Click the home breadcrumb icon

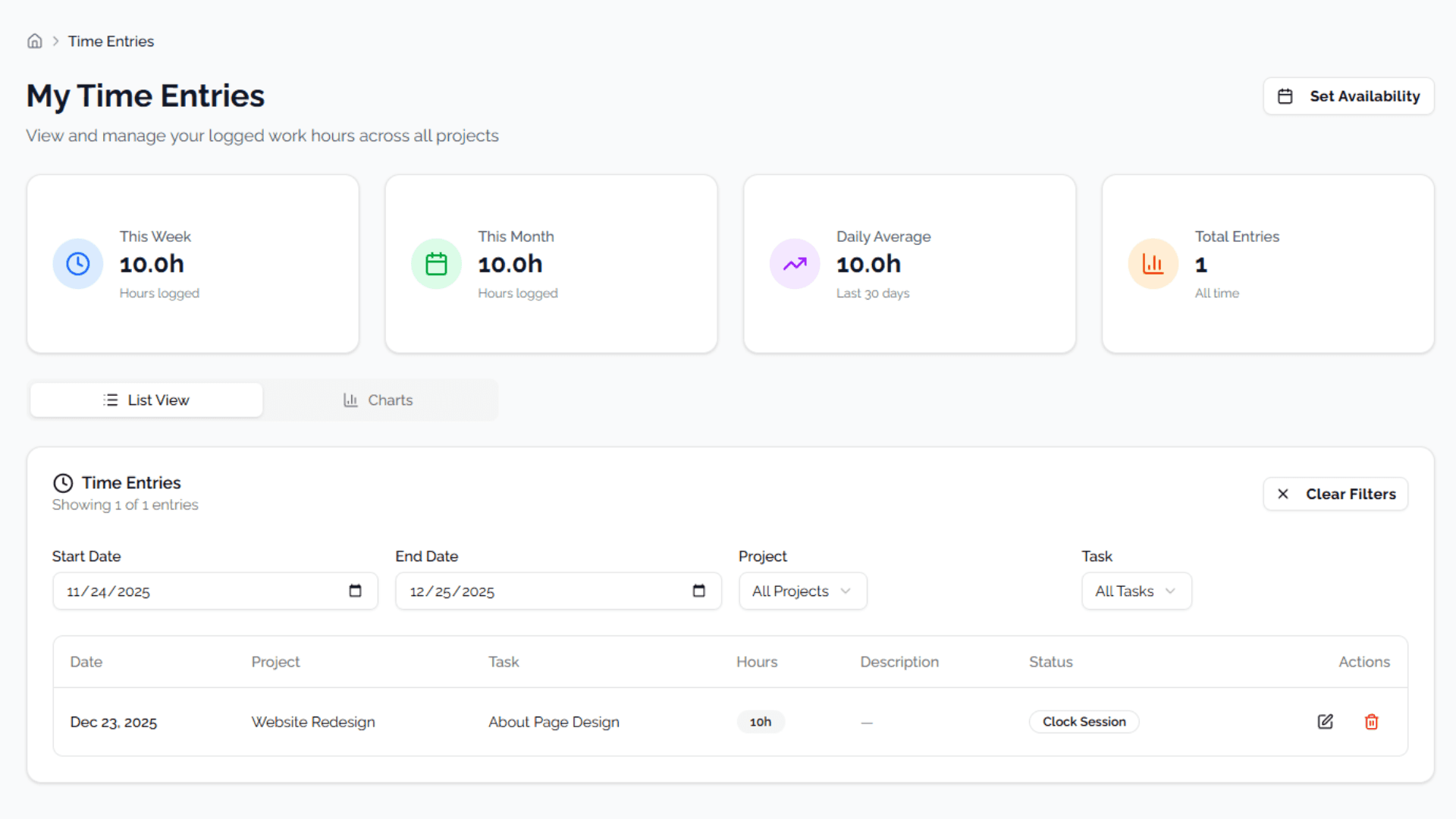[35, 41]
